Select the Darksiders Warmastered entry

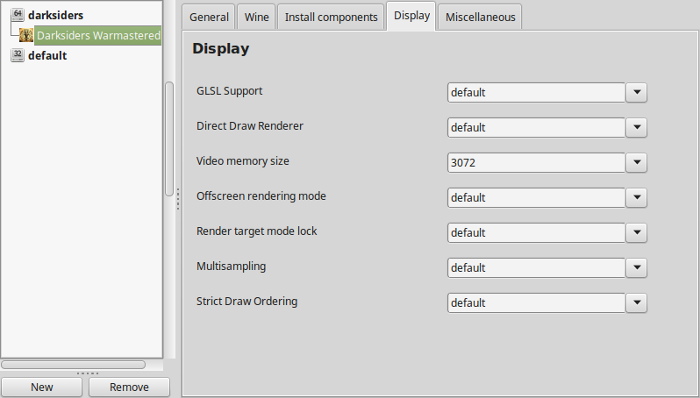98,35
